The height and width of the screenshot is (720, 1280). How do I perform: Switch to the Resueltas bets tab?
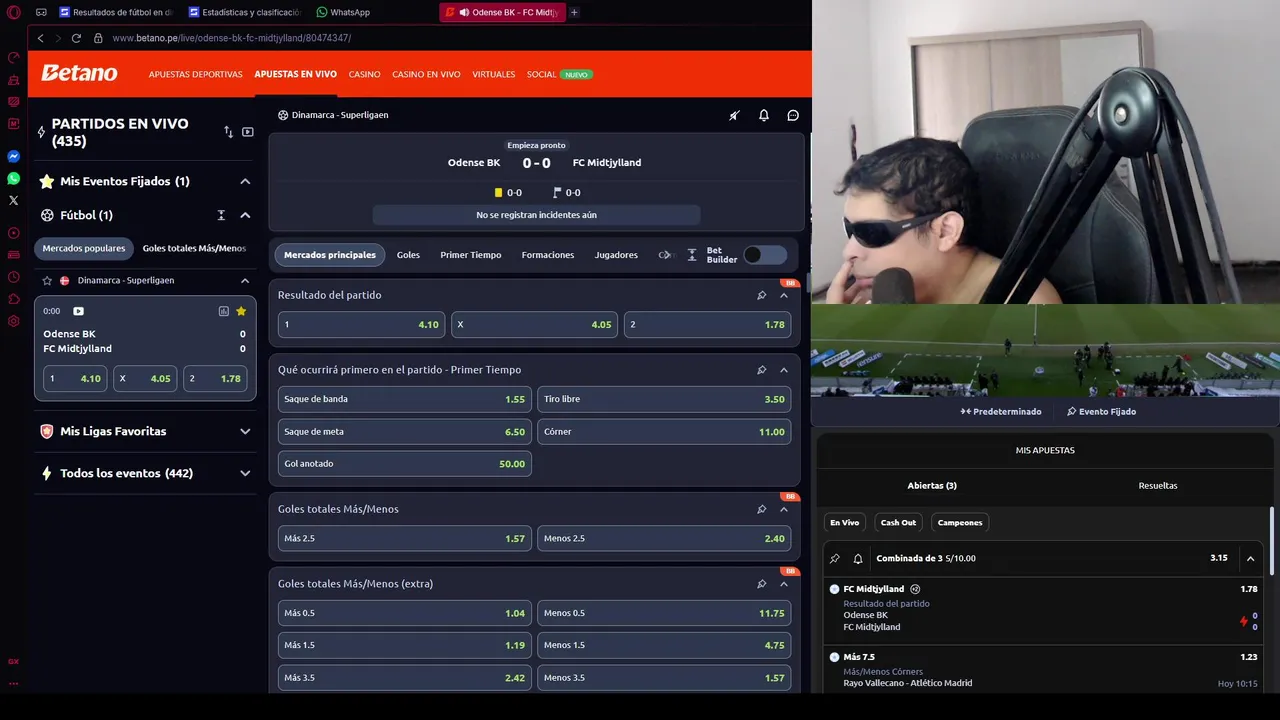point(1158,486)
